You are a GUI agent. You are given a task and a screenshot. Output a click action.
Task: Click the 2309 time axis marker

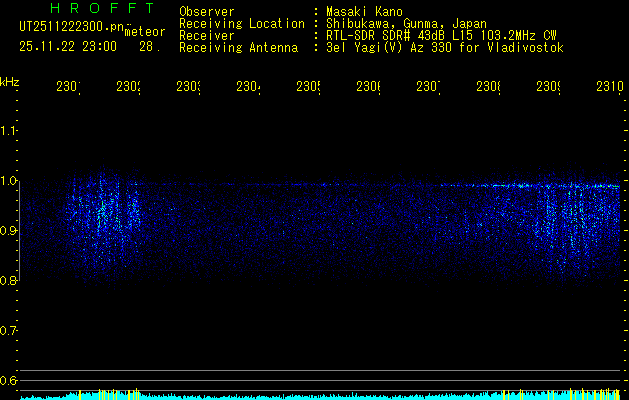(x=549, y=87)
